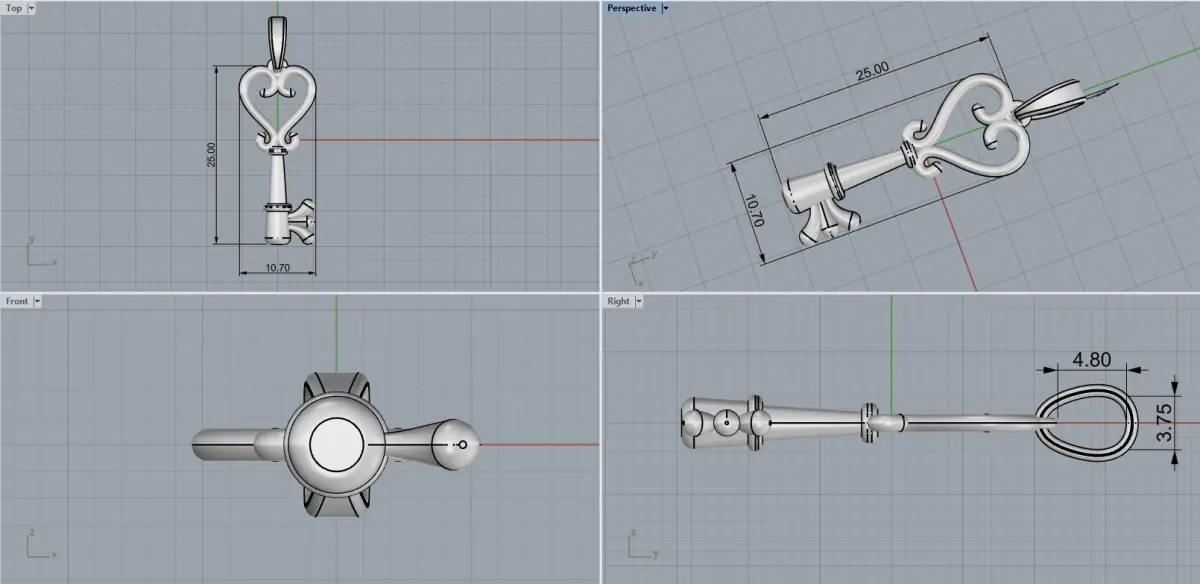Viewport: 1200px width, 584px height.
Task: Select the 25.00 dimension in Top viewport
Action: [211, 155]
